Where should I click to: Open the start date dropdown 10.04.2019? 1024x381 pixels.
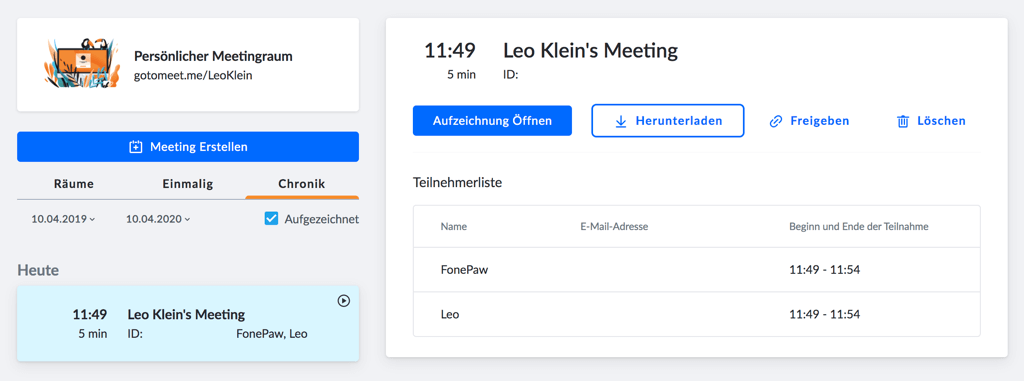pos(63,220)
